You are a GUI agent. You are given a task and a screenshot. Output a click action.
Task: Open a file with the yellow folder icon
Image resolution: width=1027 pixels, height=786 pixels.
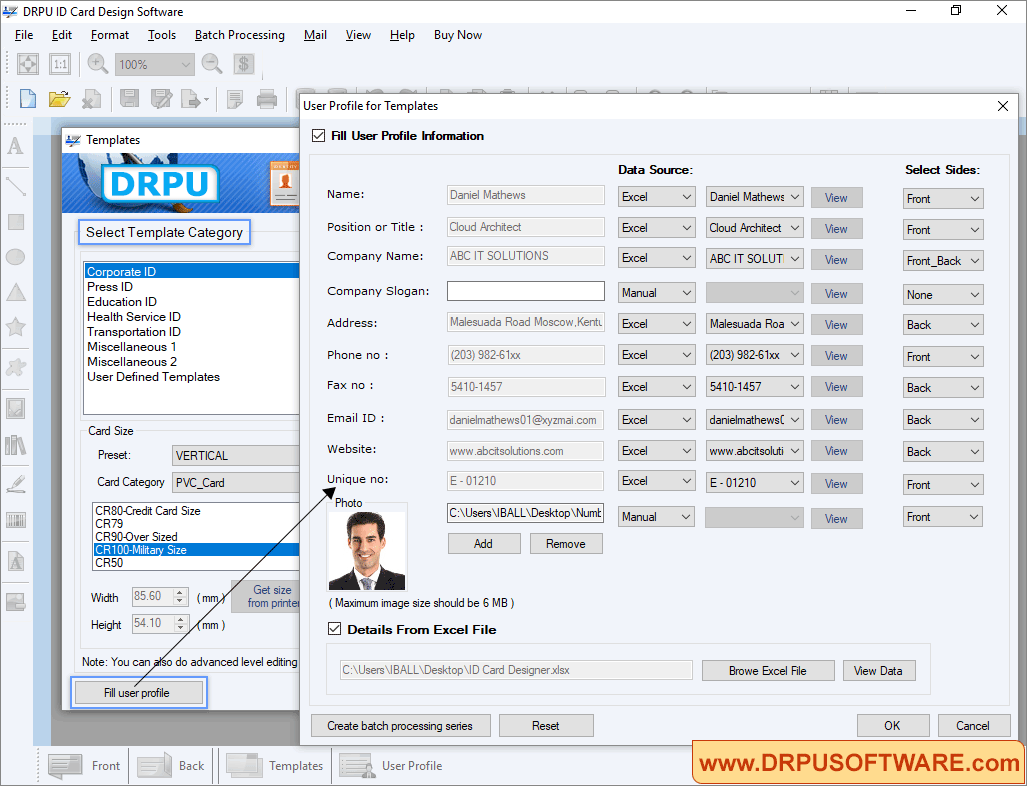[x=59, y=99]
